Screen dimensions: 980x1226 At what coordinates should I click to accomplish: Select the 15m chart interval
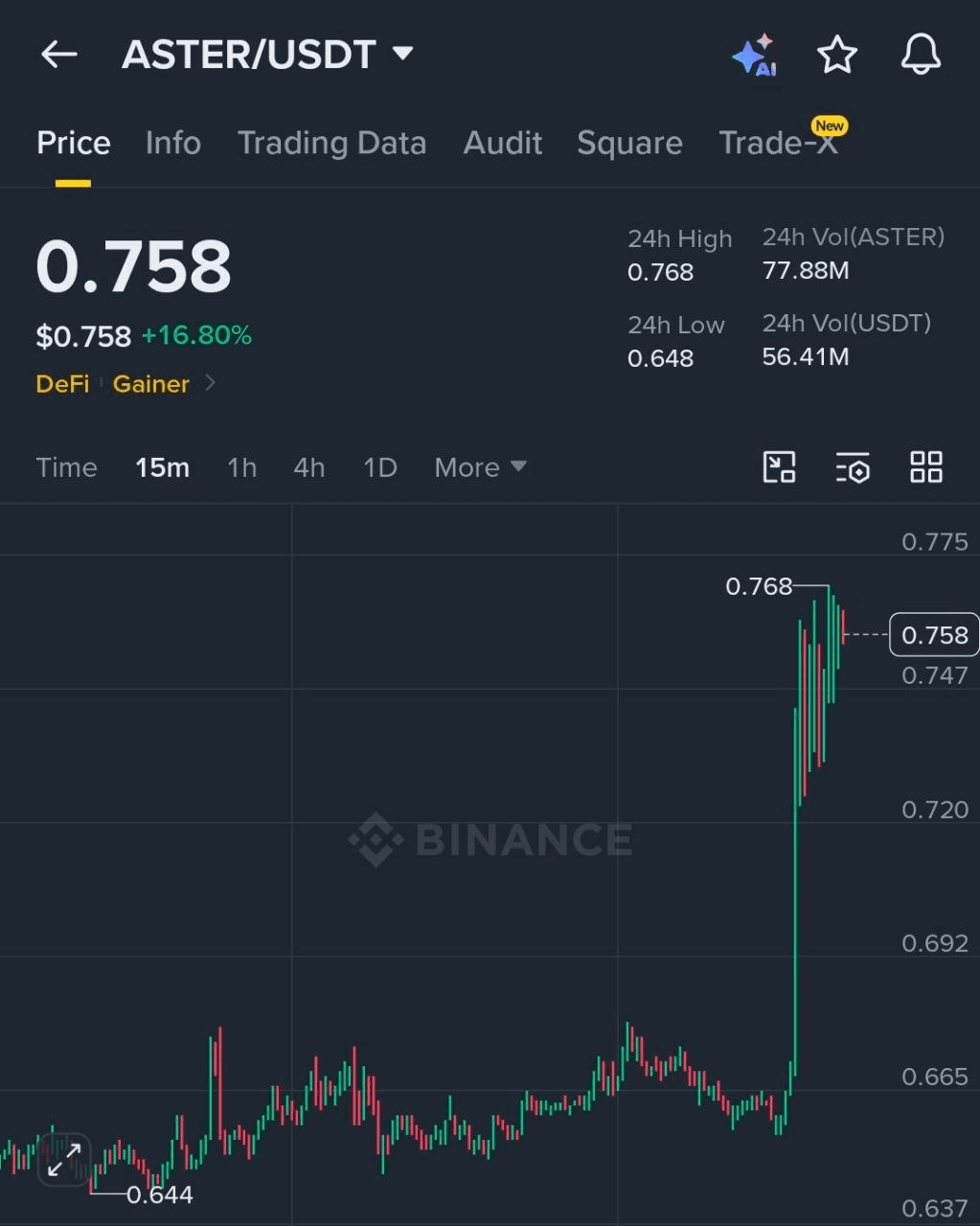tap(162, 467)
